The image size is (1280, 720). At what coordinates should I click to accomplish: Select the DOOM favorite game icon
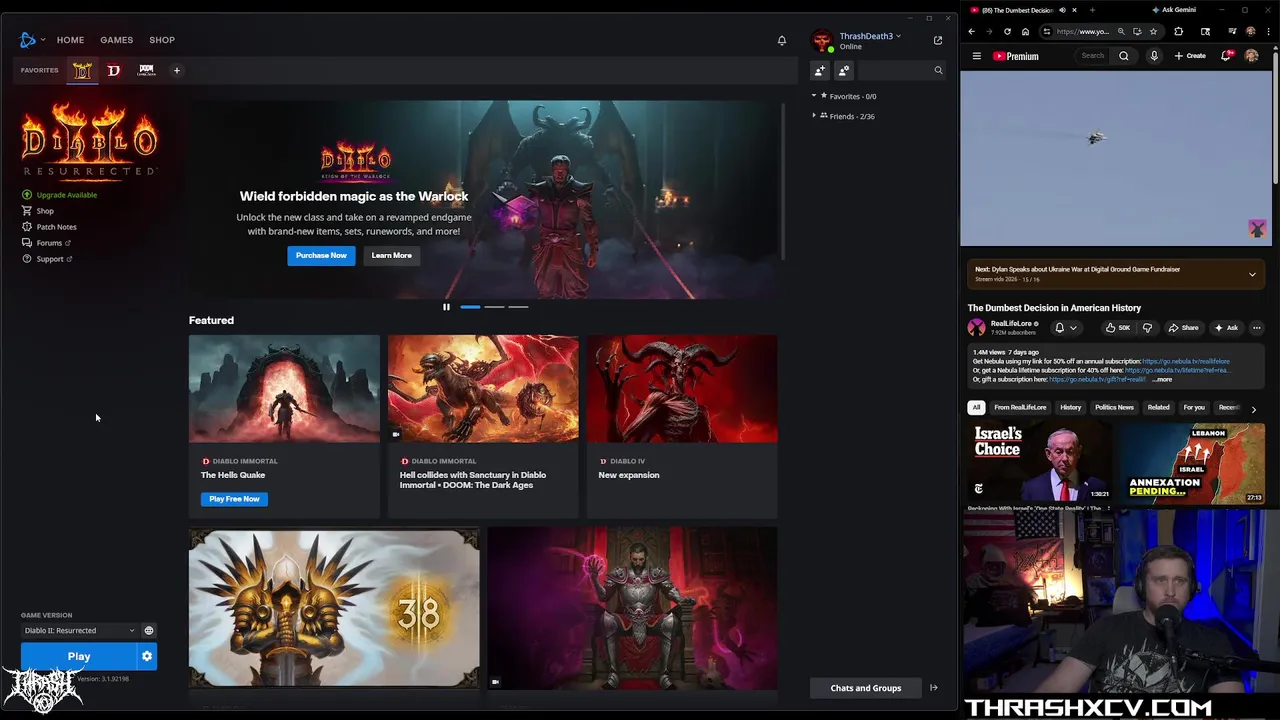pos(146,70)
